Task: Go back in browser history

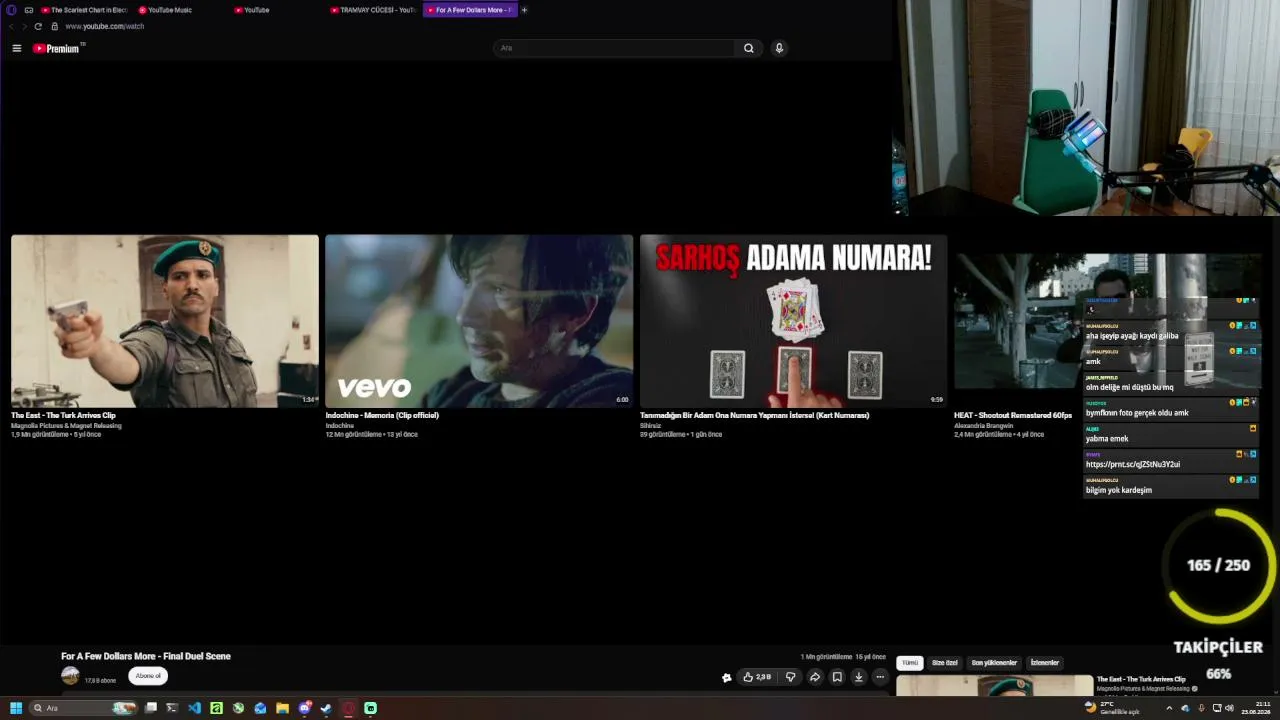Action: (x=11, y=26)
